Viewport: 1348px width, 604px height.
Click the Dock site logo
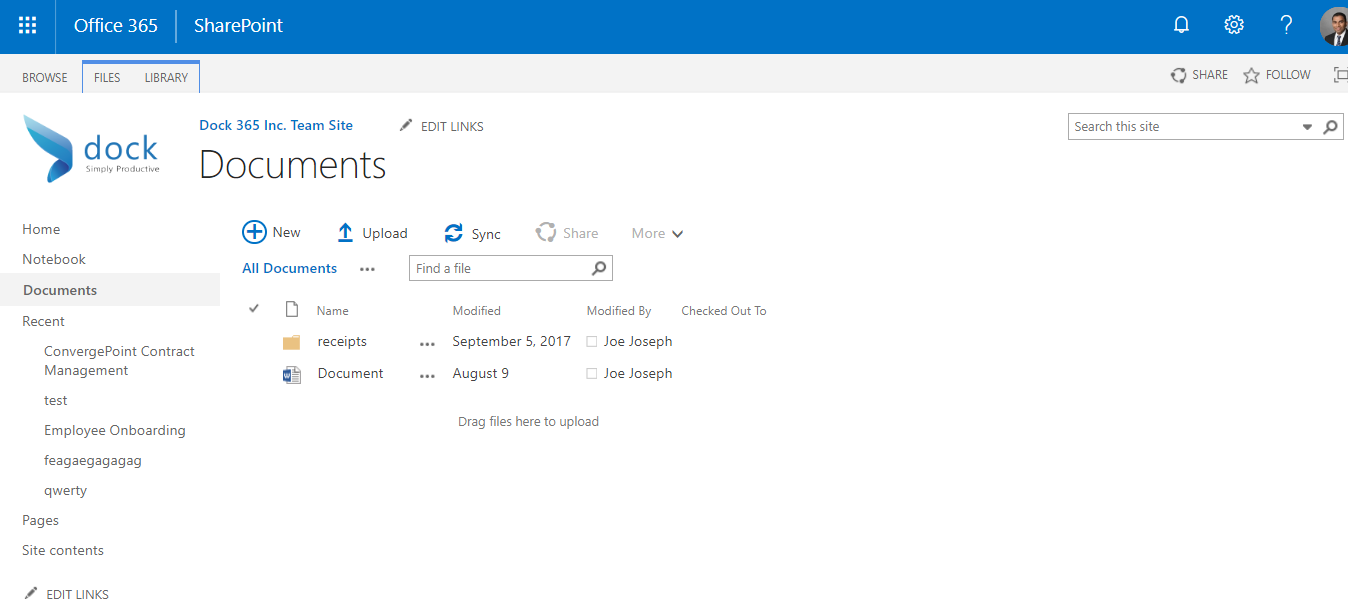[91, 148]
